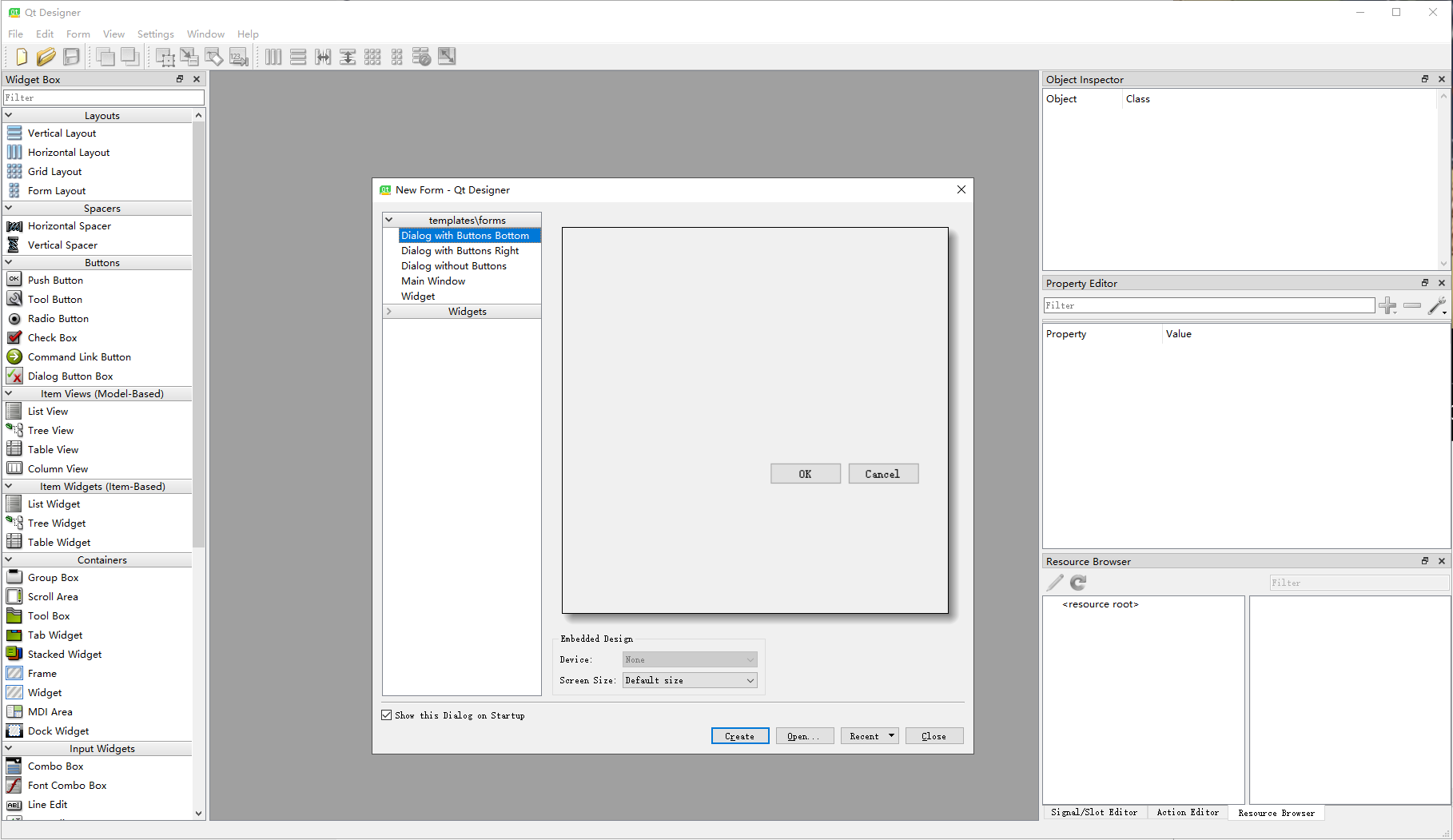Open the Settings menu

[x=156, y=34]
